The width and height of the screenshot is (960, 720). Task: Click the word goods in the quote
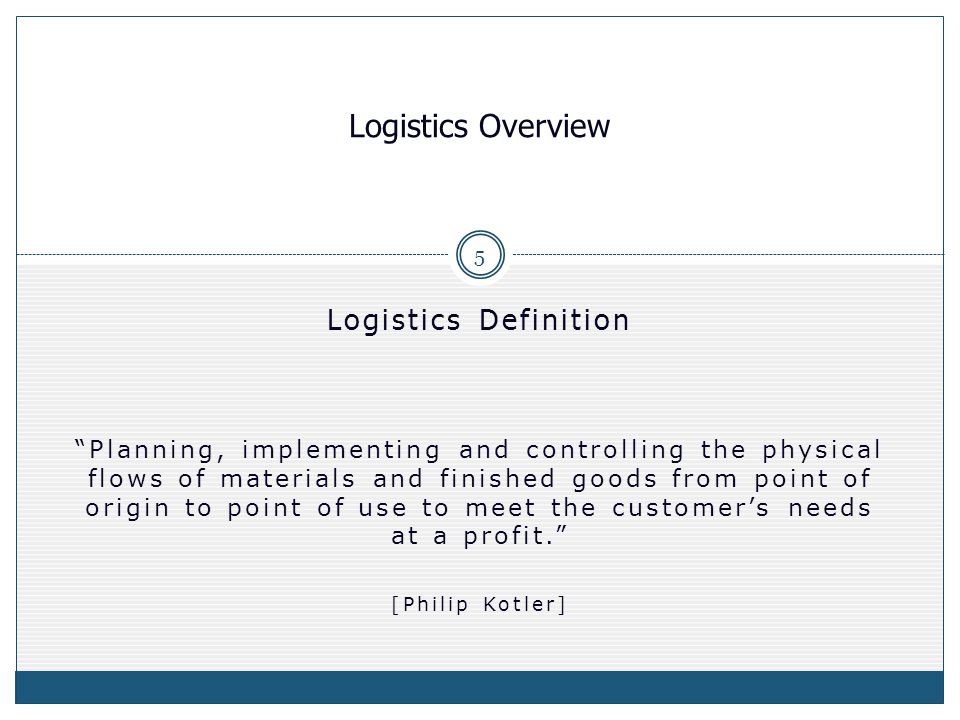pos(615,479)
